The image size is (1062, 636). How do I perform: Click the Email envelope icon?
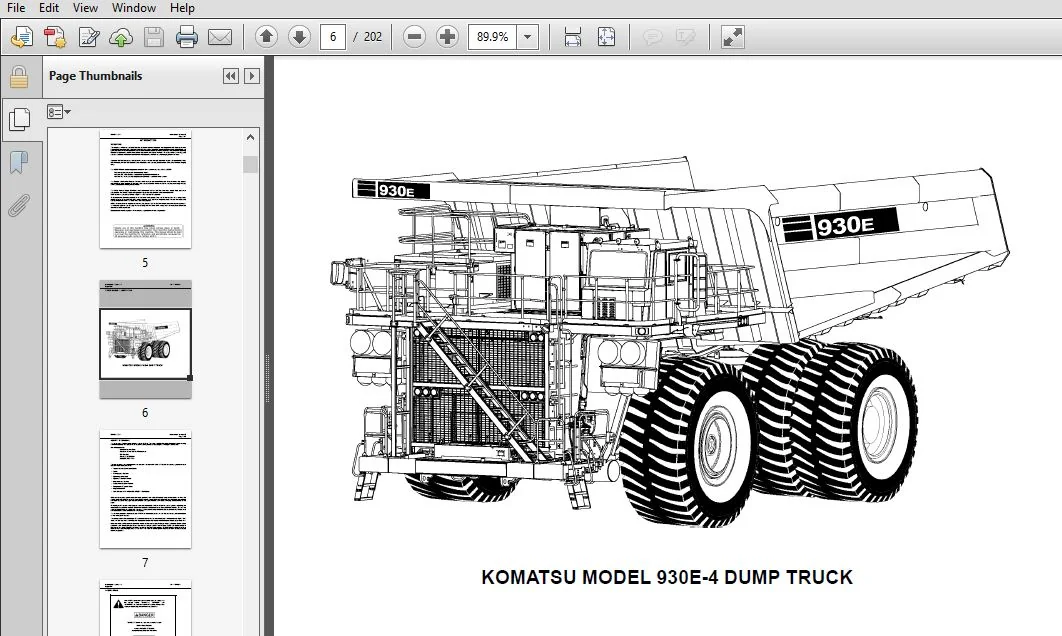(x=219, y=37)
